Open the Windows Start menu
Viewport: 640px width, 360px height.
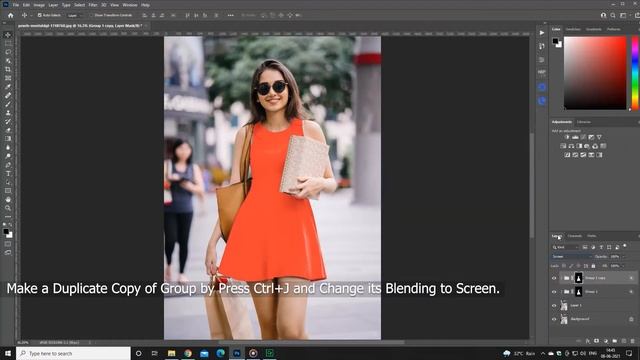tap(8, 353)
